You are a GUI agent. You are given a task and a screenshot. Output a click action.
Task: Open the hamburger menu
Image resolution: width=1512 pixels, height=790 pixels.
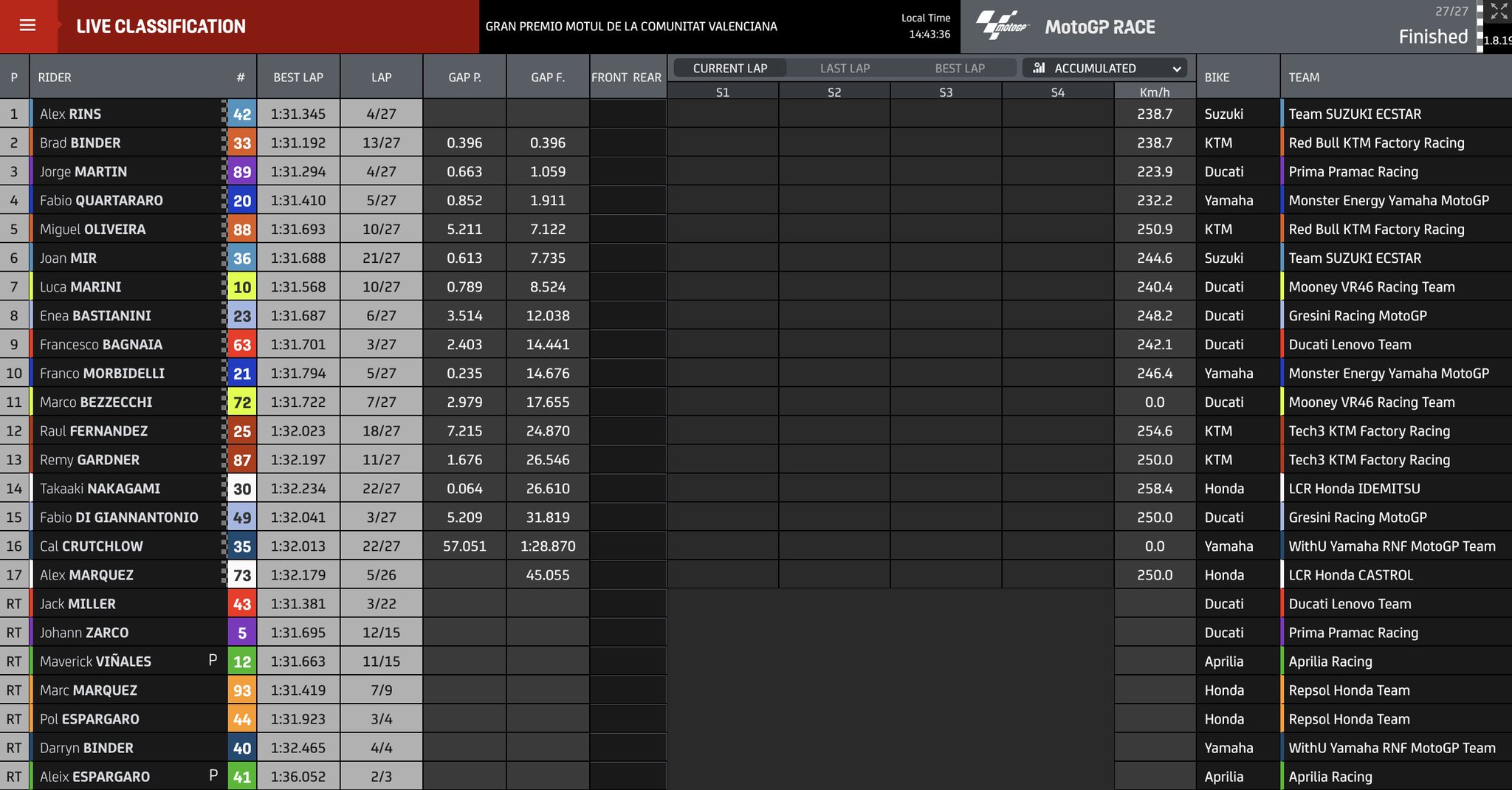[27, 26]
